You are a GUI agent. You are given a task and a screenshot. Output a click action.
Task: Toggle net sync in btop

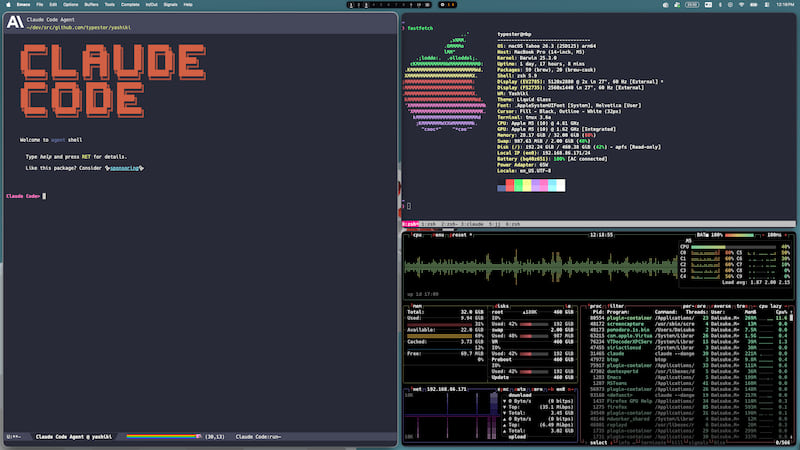click(x=503, y=389)
